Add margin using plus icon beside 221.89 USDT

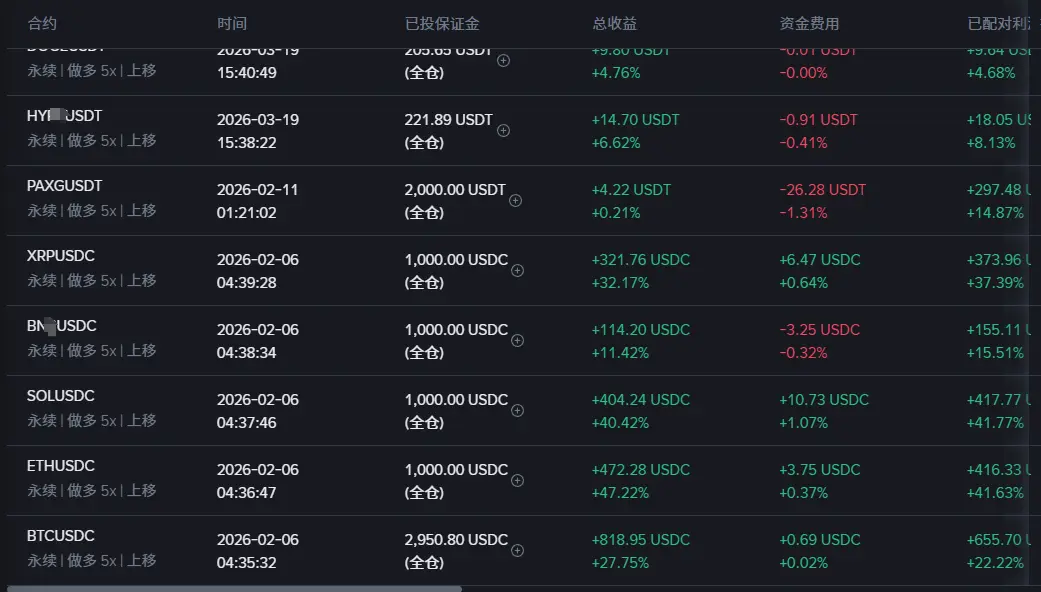point(503,130)
